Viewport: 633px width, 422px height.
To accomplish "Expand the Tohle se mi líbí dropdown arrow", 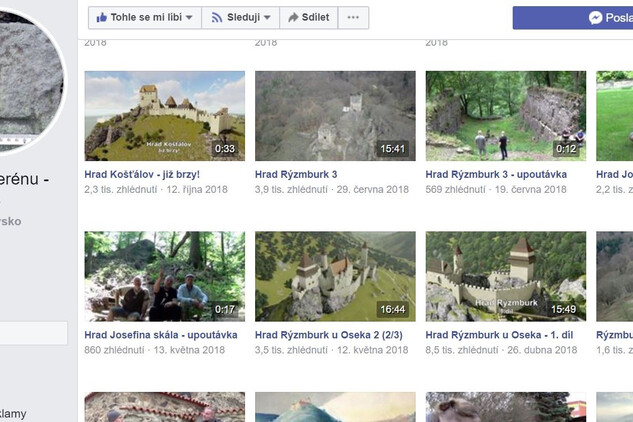I will (190, 18).
